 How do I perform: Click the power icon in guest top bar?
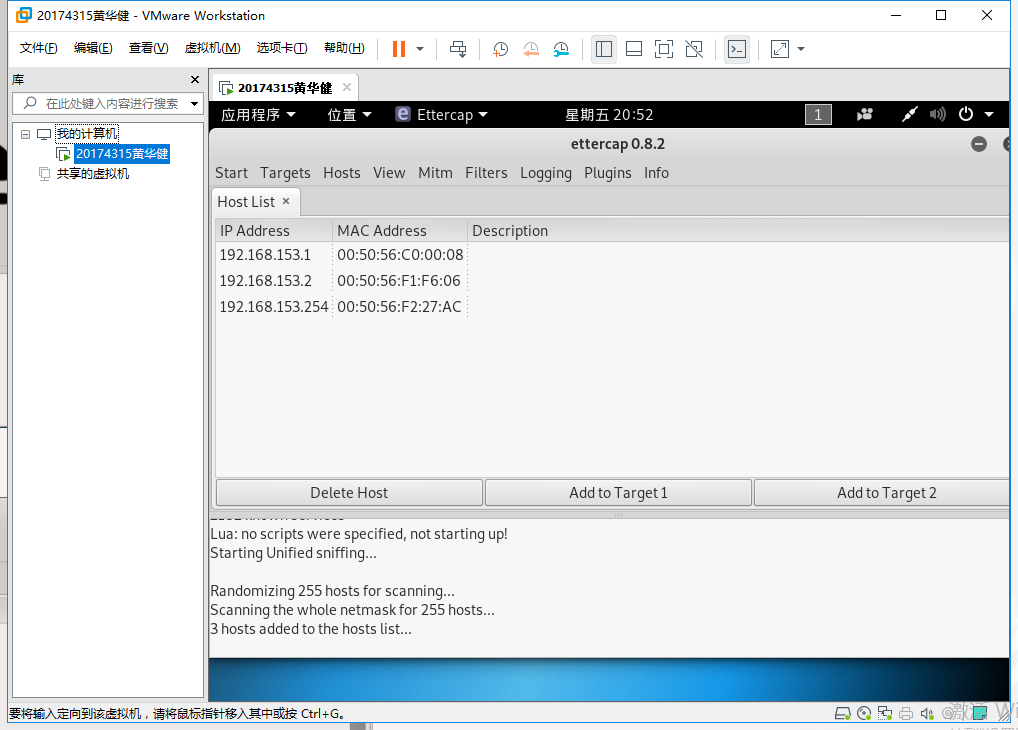point(966,114)
